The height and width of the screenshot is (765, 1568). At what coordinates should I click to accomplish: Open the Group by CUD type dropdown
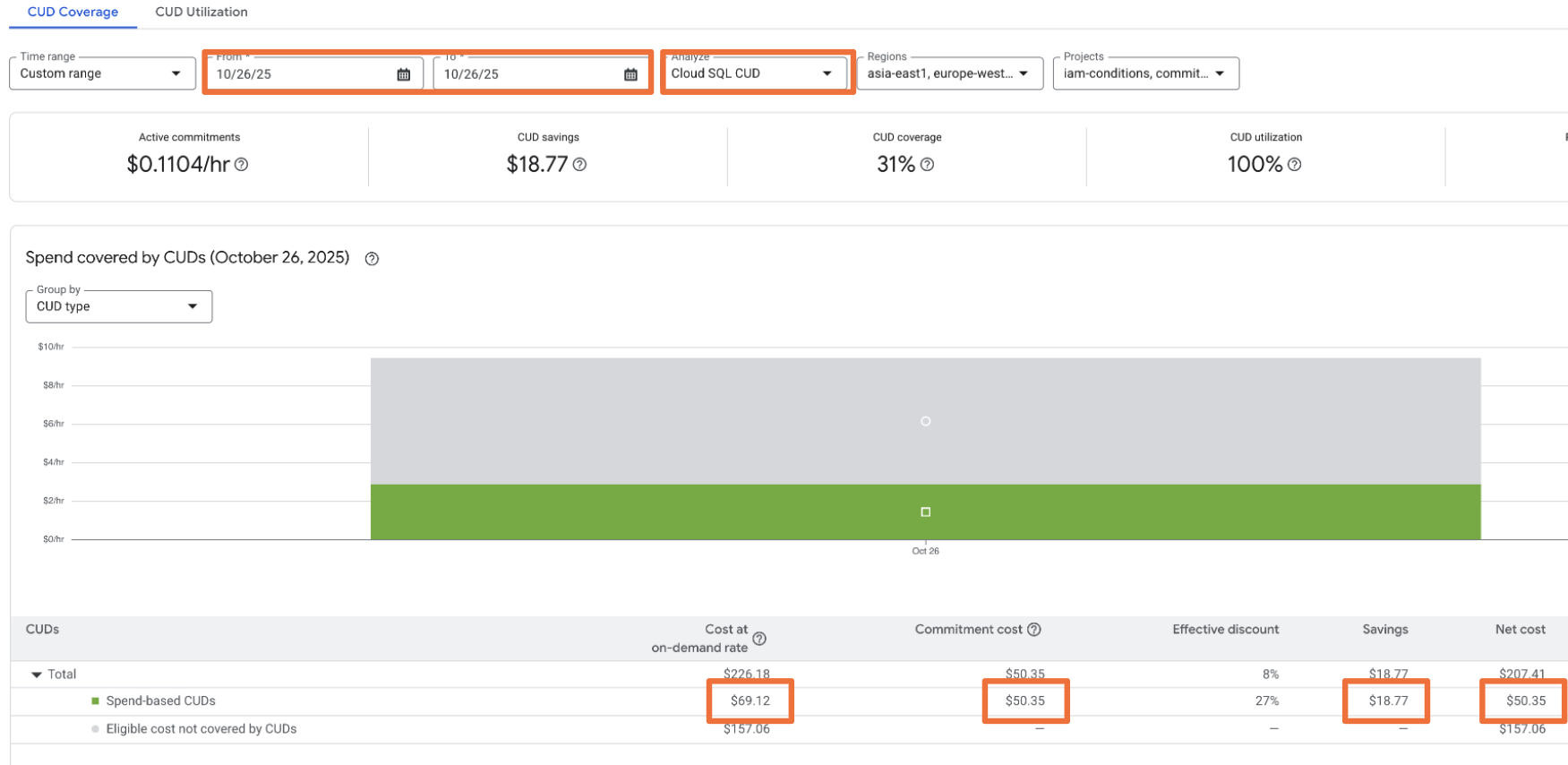[118, 306]
